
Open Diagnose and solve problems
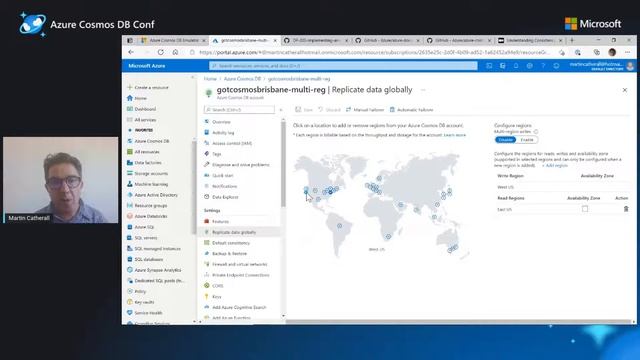(237, 165)
